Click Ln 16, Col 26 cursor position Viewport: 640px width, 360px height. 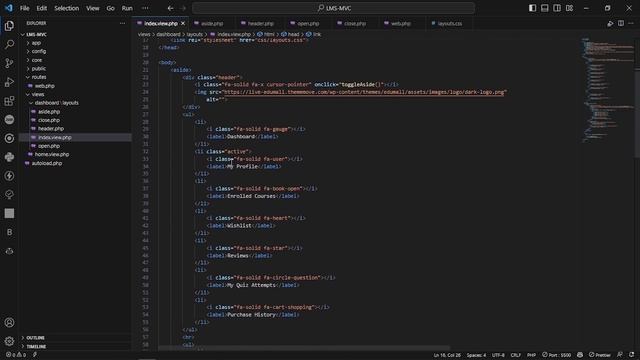(447, 355)
